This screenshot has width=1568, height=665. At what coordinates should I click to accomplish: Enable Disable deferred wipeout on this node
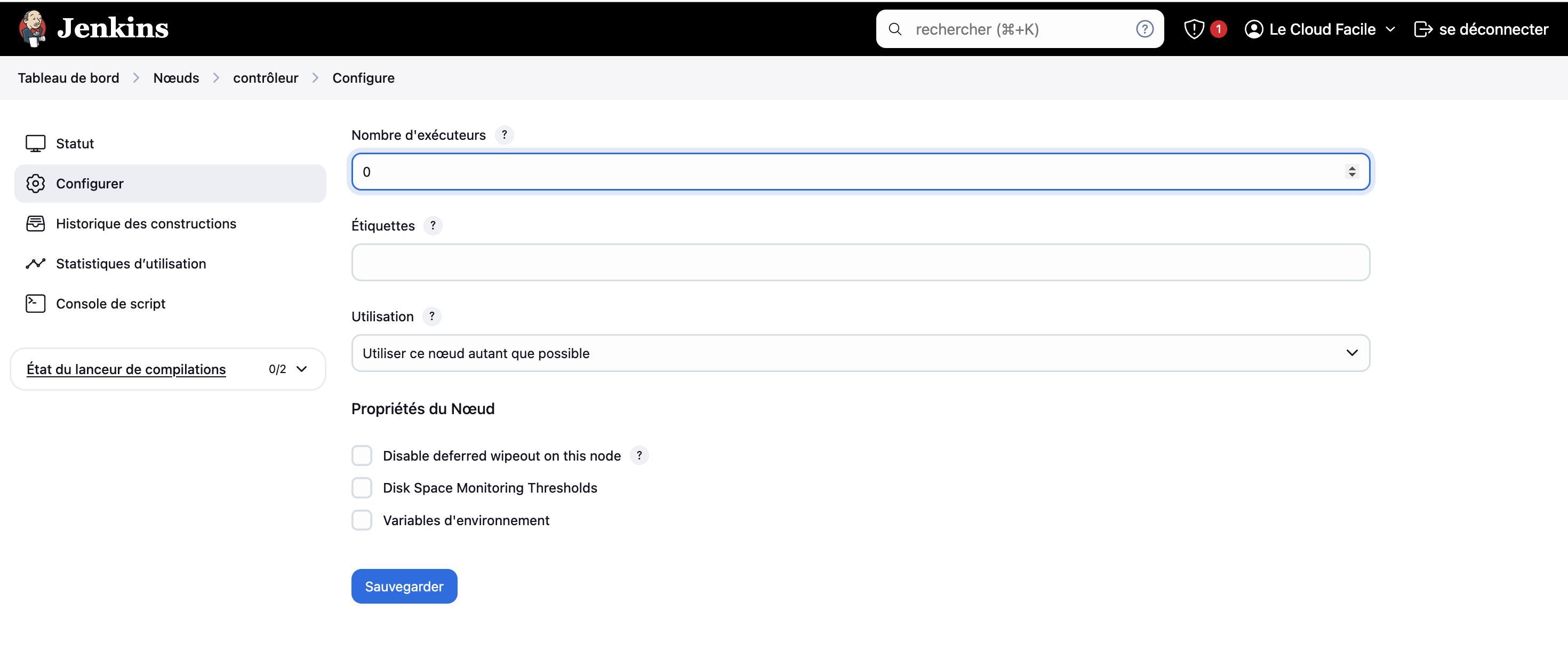point(362,455)
